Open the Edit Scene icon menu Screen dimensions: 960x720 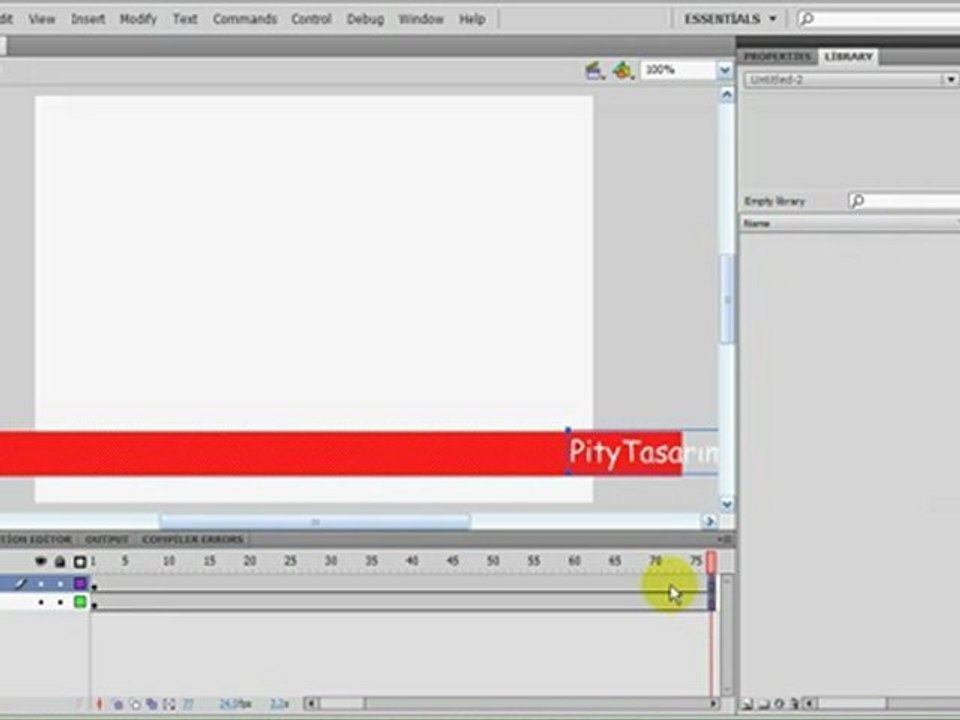pyautogui.click(x=594, y=71)
